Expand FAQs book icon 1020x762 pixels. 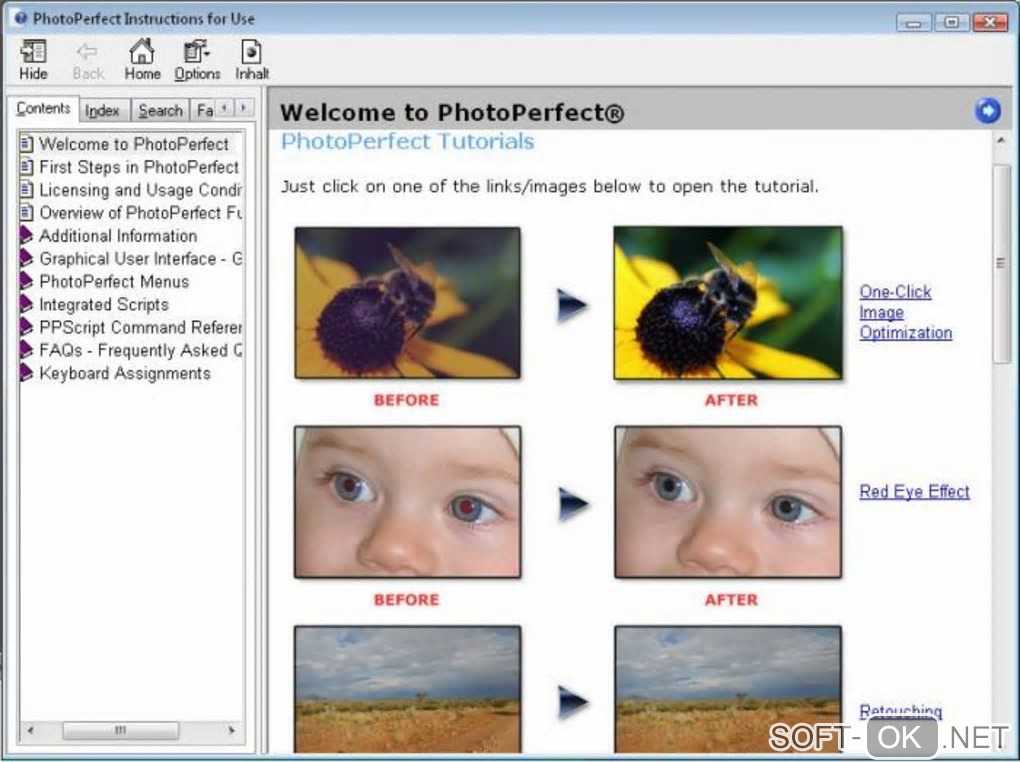[x=26, y=350]
